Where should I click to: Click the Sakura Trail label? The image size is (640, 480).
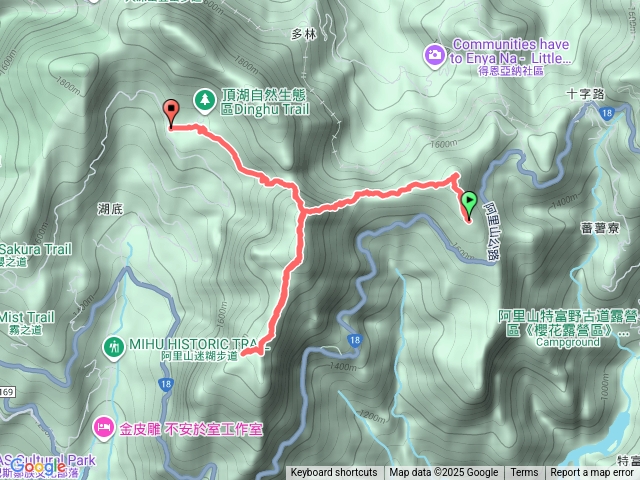pyautogui.click(x=36, y=249)
